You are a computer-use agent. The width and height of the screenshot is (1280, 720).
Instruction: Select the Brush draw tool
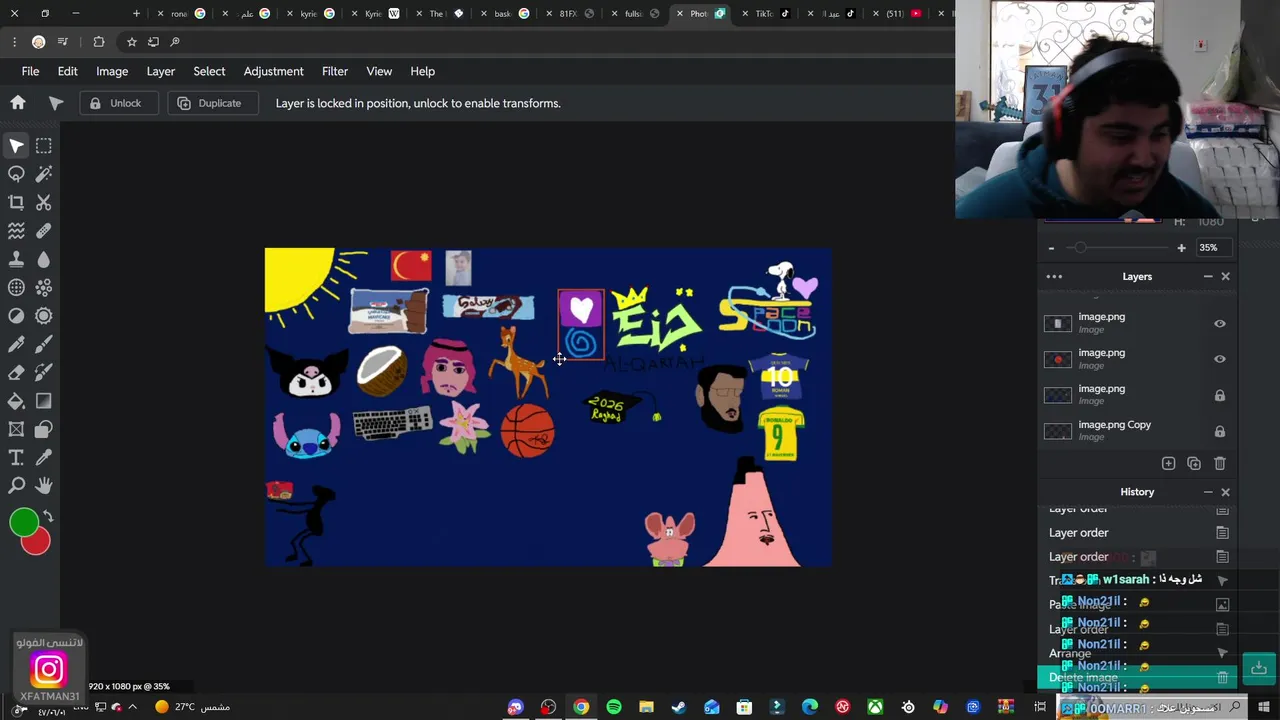point(44,344)
